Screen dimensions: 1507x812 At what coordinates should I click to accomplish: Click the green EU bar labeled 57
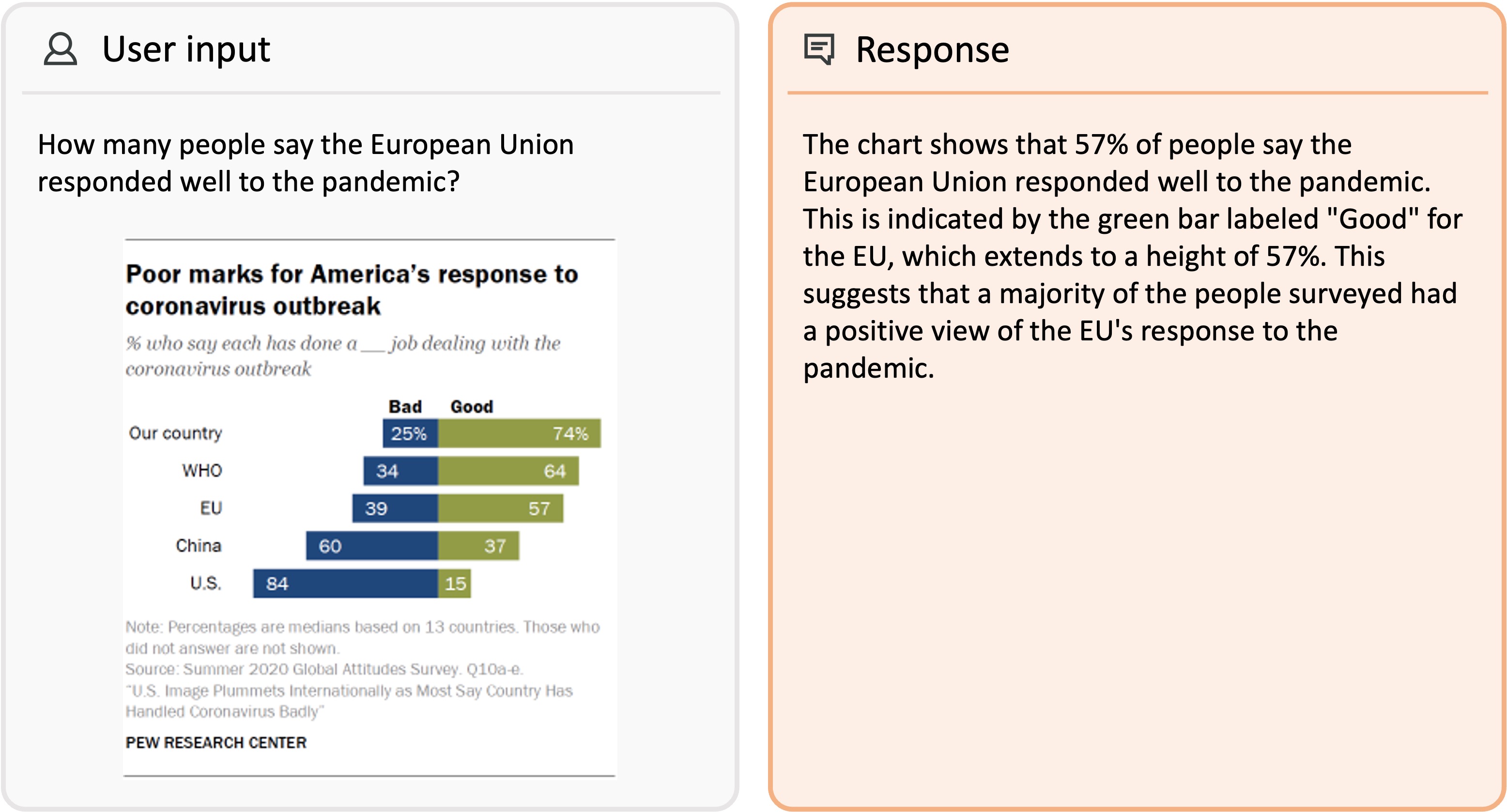500,508
